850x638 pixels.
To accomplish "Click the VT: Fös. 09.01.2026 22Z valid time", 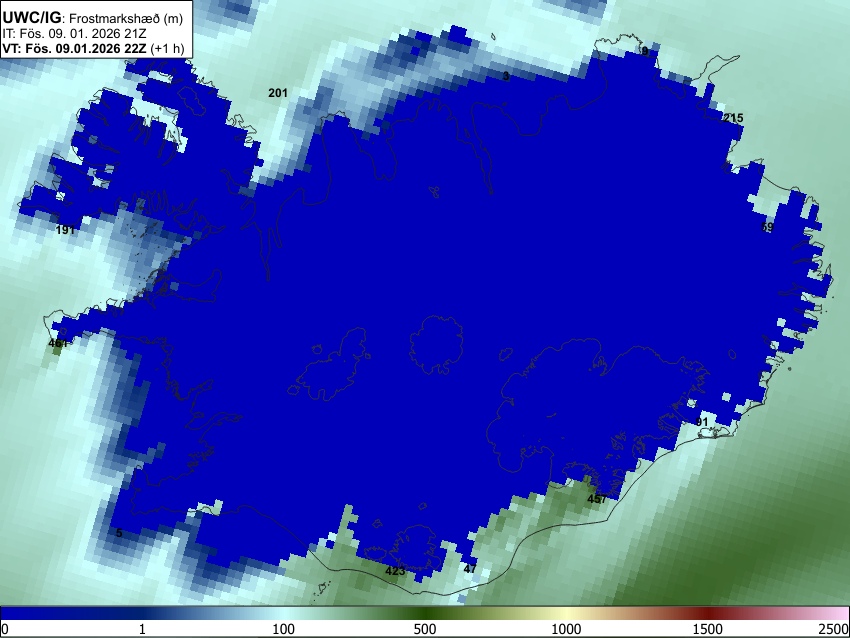I will point(93,48).
